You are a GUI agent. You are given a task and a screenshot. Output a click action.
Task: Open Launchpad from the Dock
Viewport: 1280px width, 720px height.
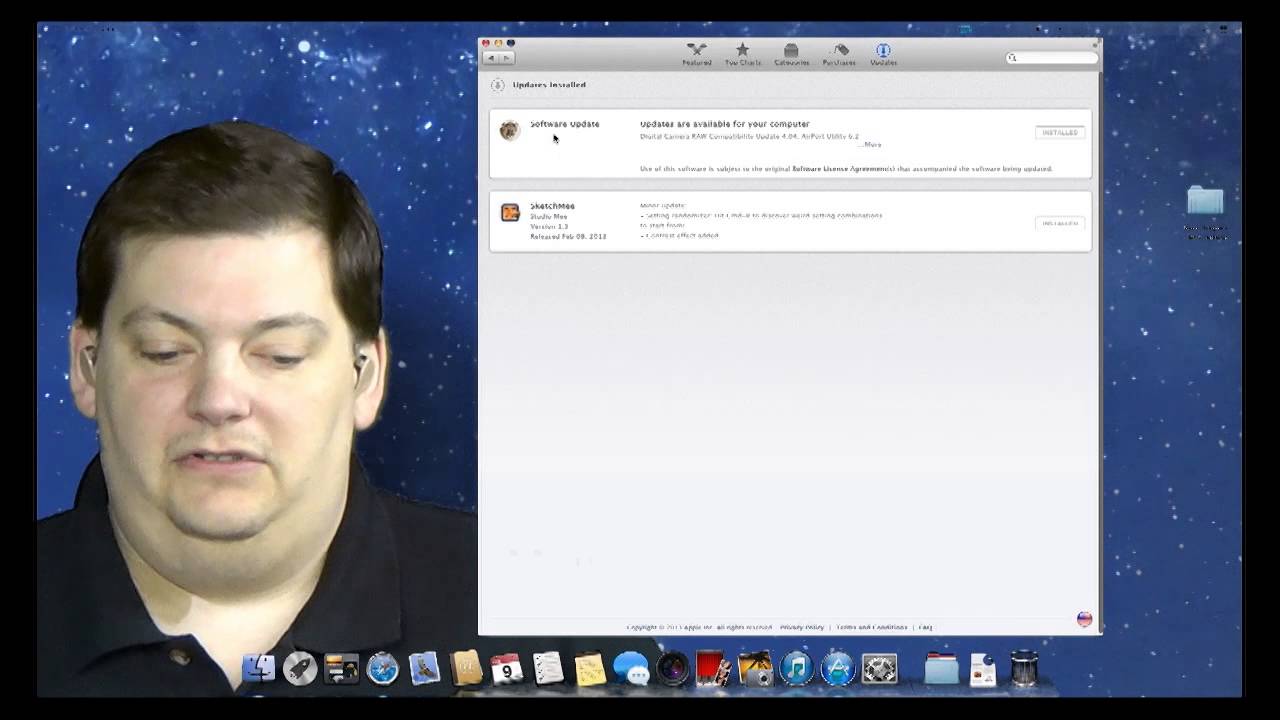(x=301, y=668)
